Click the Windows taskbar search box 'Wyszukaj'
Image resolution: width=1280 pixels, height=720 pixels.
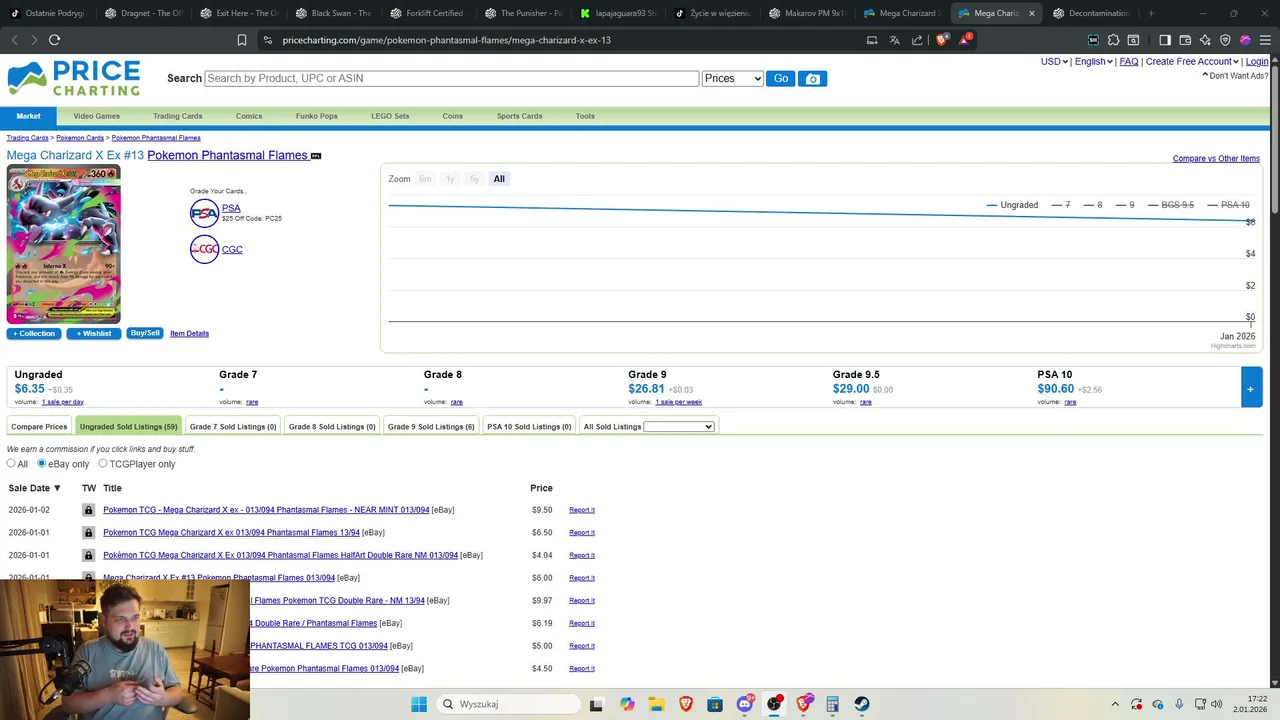508,704
